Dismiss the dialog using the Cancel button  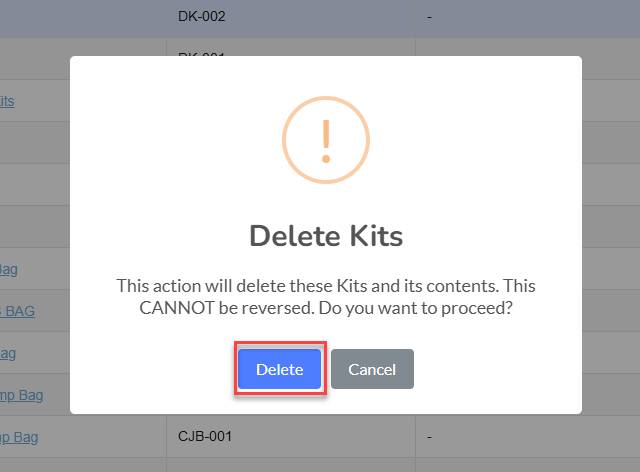pyautogui.click(x=372, y=369)
